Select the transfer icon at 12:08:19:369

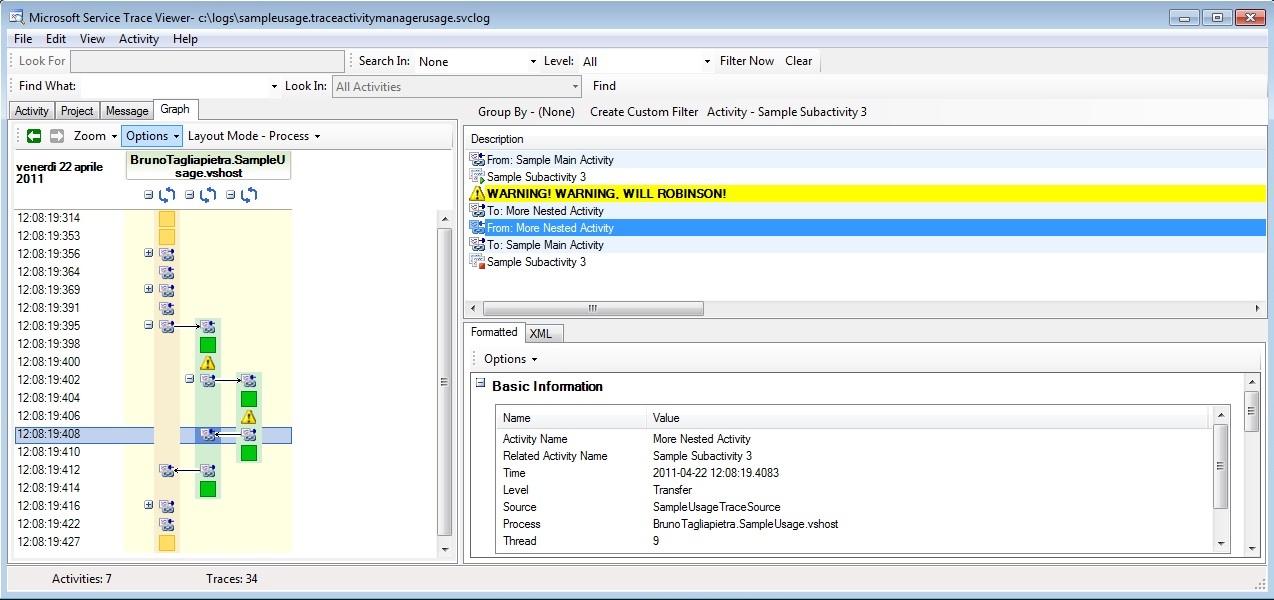pos(167,290)
